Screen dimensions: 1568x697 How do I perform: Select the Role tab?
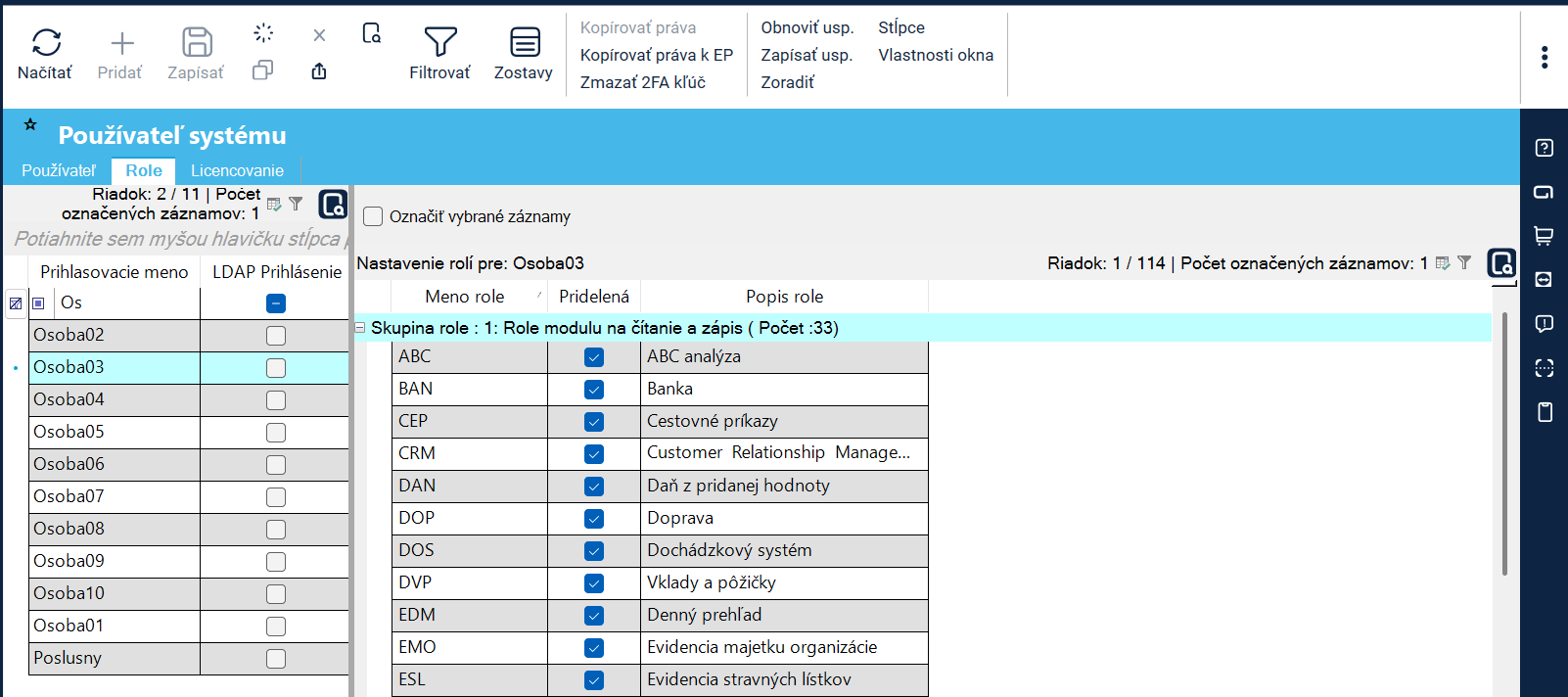[144, 170]
